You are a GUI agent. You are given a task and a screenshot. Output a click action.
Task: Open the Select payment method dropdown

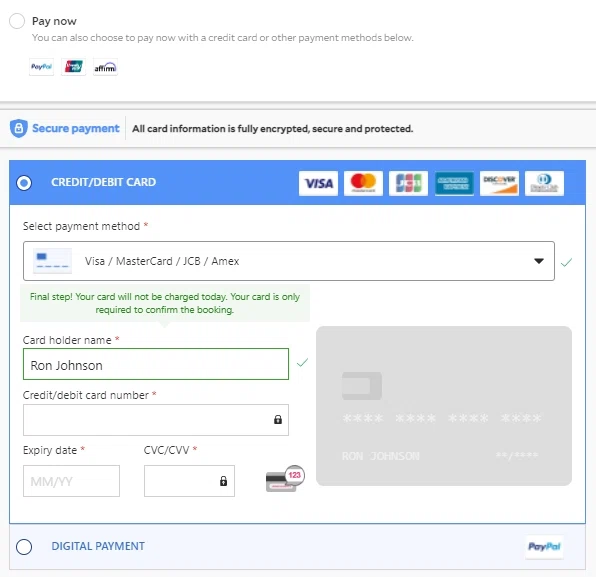pos(288,261)
